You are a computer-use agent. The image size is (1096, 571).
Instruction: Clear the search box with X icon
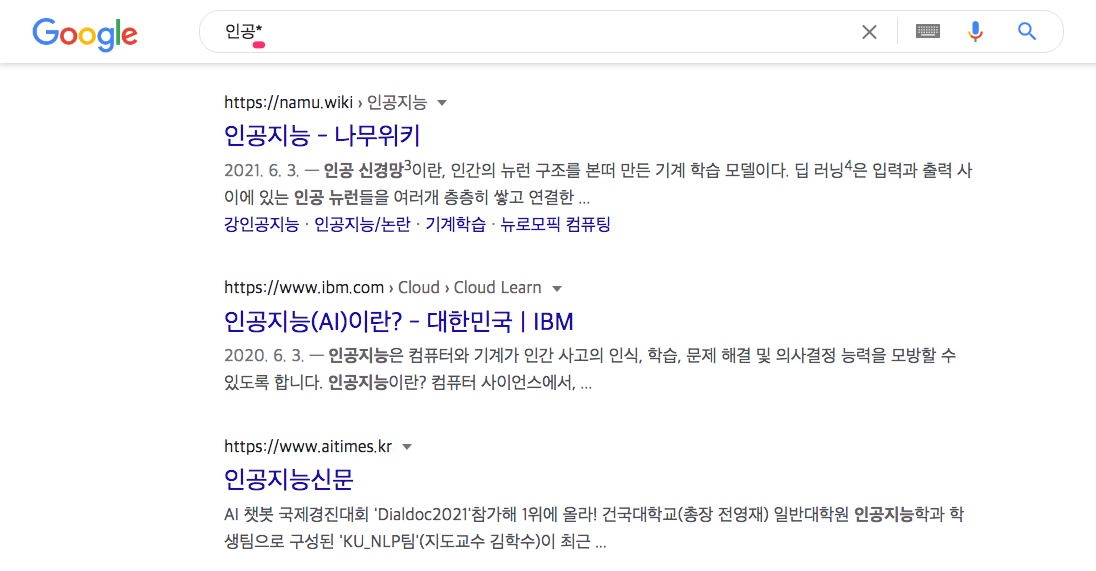click(x=869, y=32)
